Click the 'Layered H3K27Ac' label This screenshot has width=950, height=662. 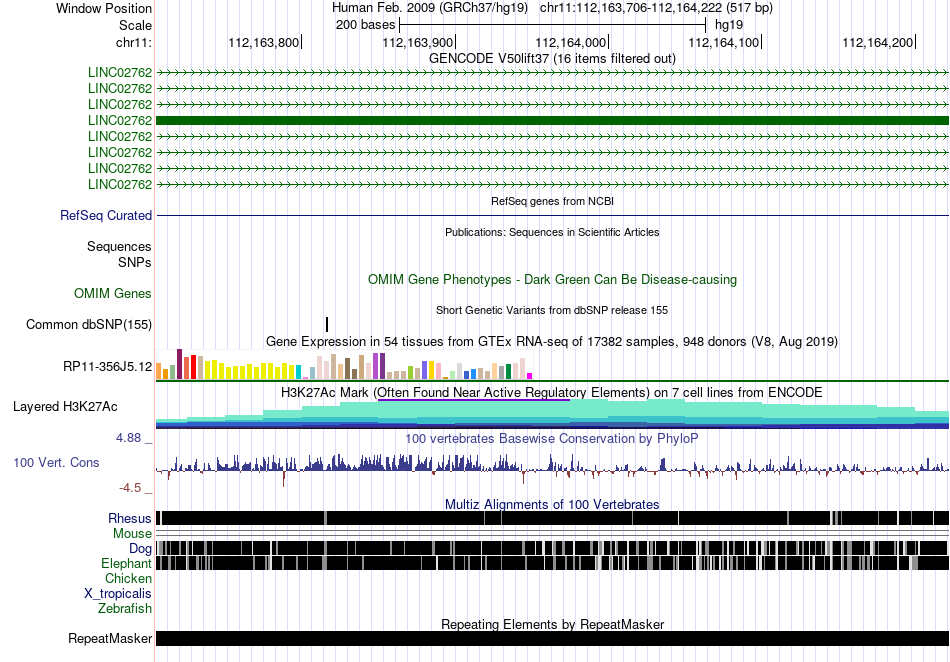[x=65, y=406]
